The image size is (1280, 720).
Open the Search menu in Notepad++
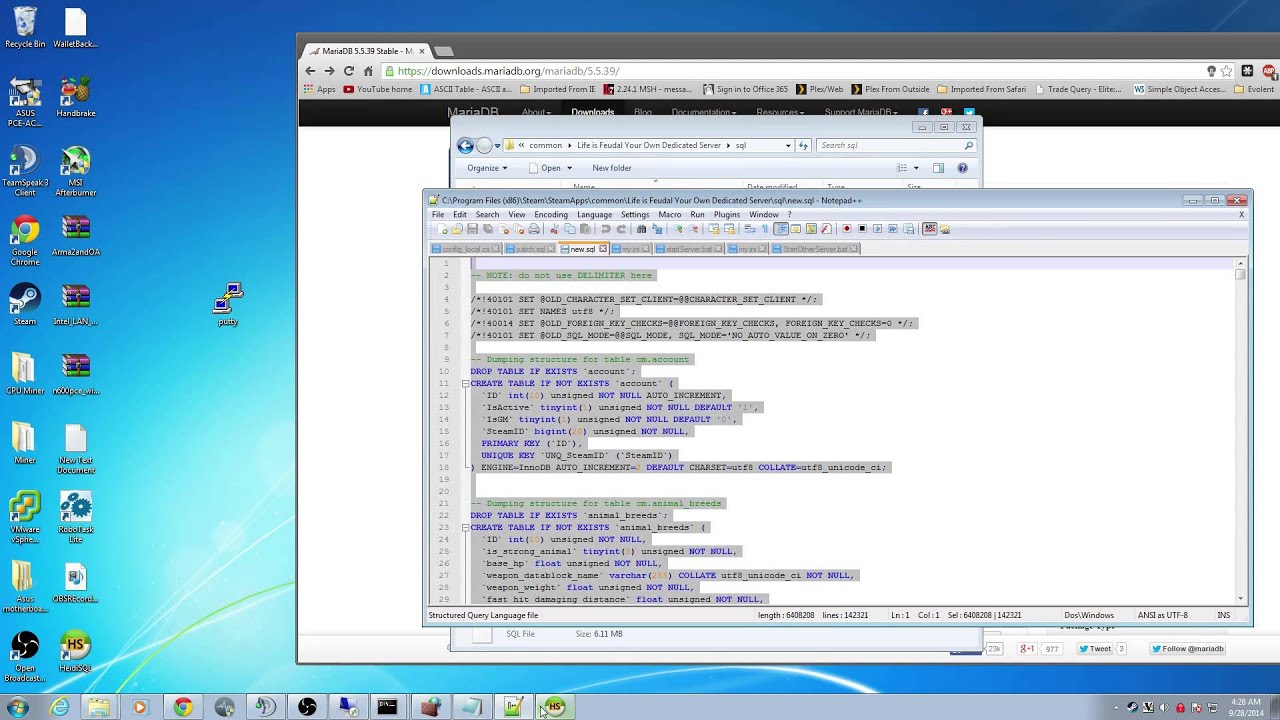487,214
